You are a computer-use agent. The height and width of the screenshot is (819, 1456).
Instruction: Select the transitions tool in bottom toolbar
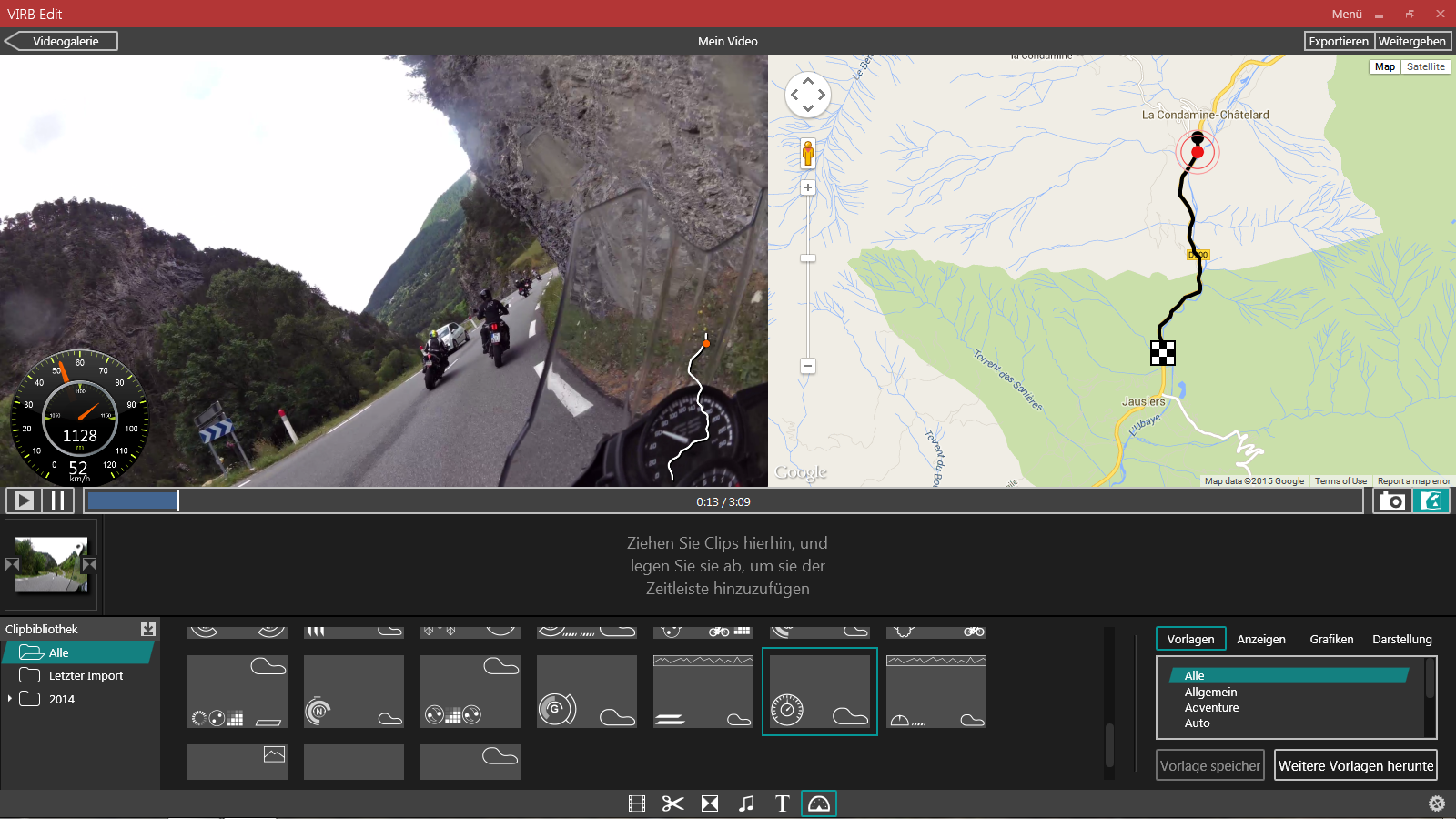click(x=710, y=804)
